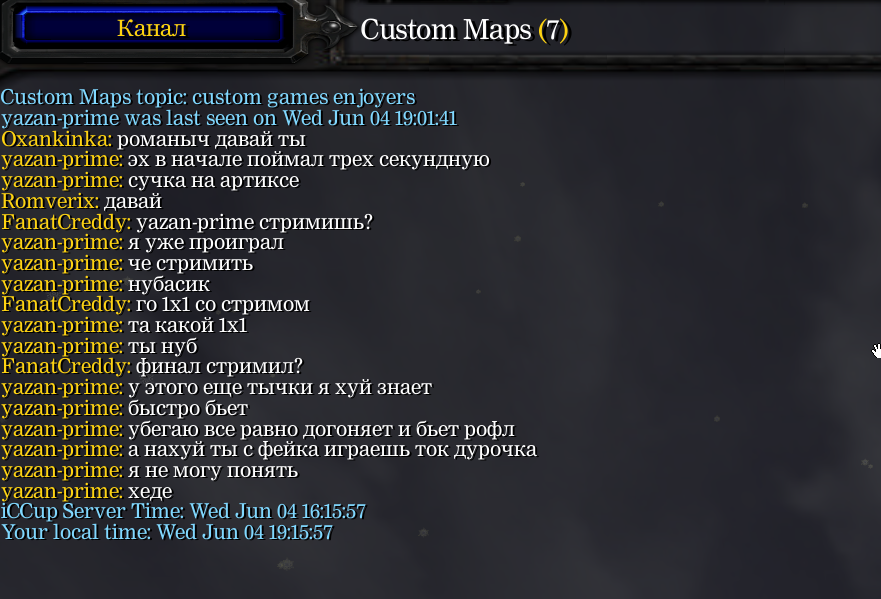Screen dimensions: 881x599
Task: Click the Your local time line
Action: 167,533
